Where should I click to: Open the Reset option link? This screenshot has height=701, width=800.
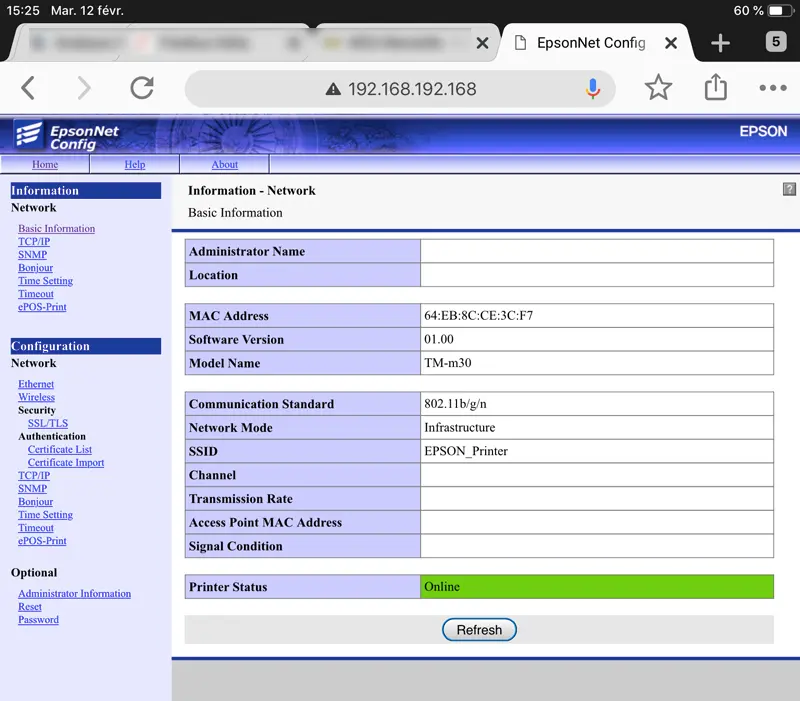coord(30,607)
